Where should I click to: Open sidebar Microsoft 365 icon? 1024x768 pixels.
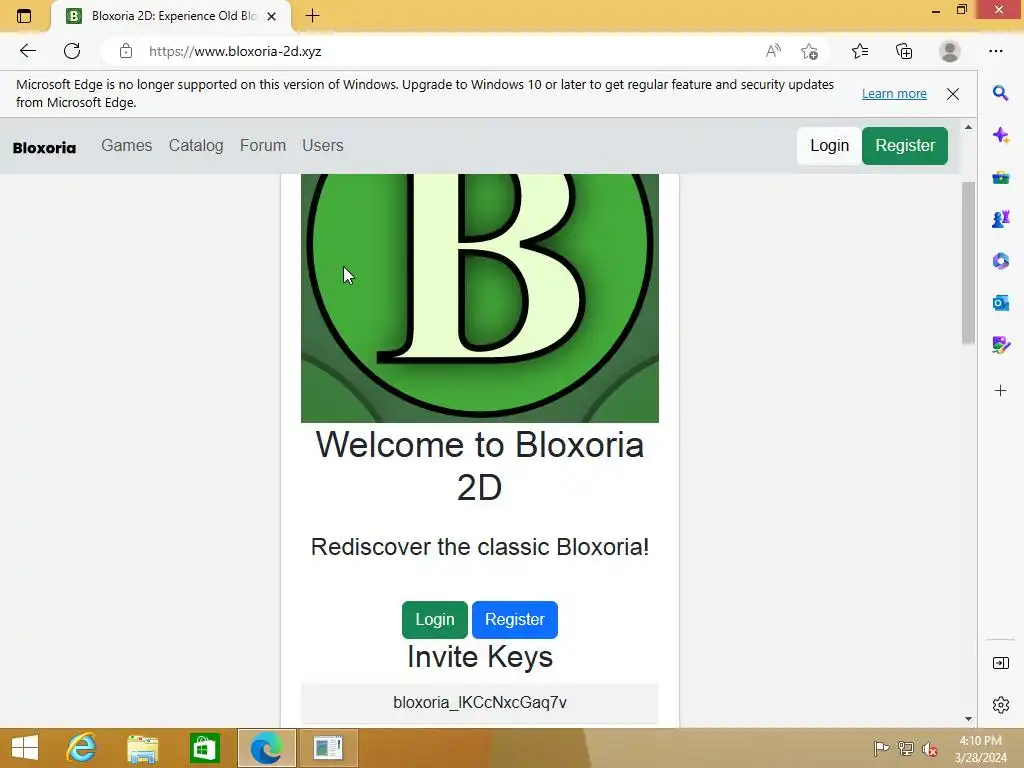[x=1000, y=261]
